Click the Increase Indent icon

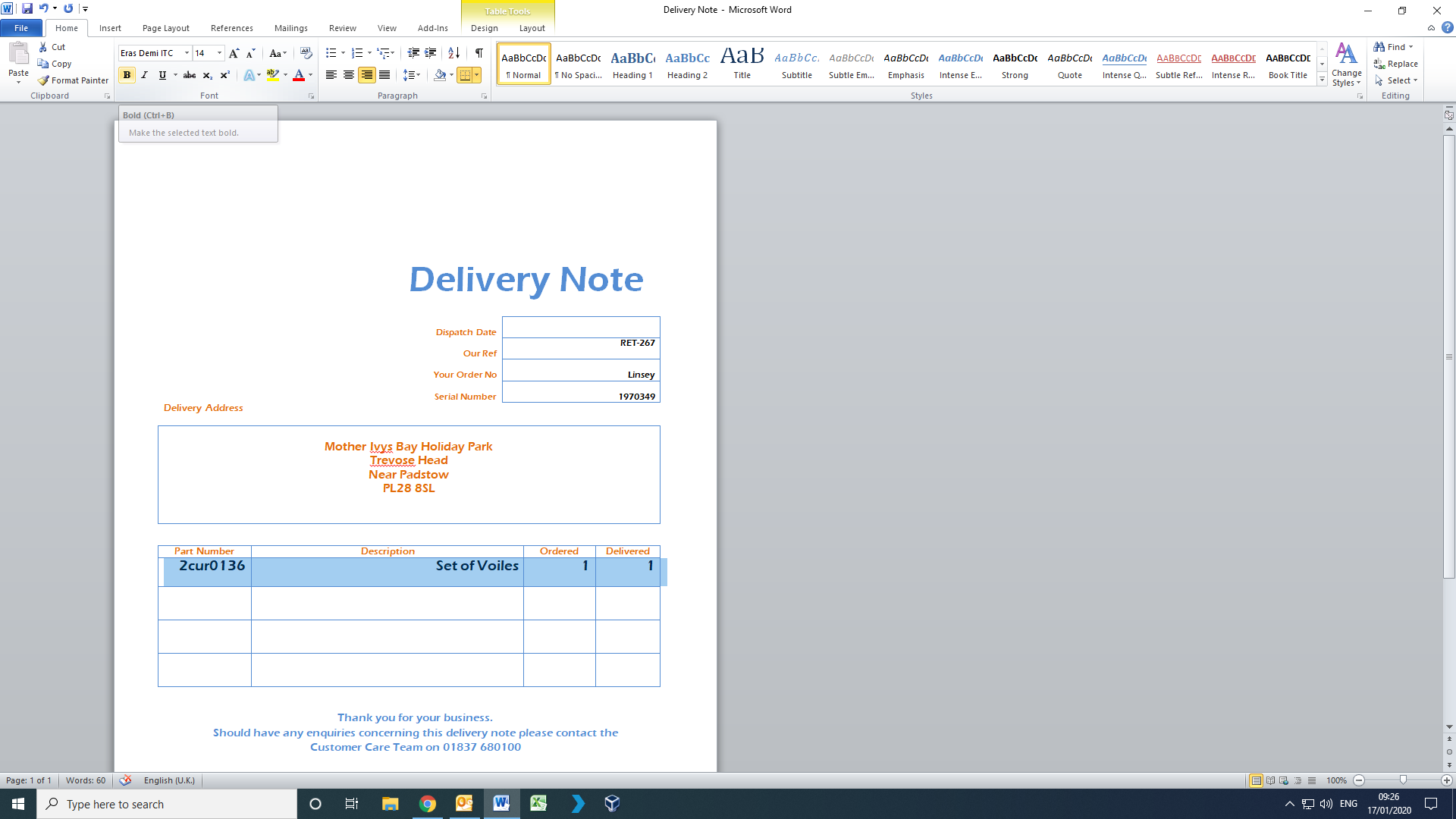pyautogui.click(x=430, y=53)
